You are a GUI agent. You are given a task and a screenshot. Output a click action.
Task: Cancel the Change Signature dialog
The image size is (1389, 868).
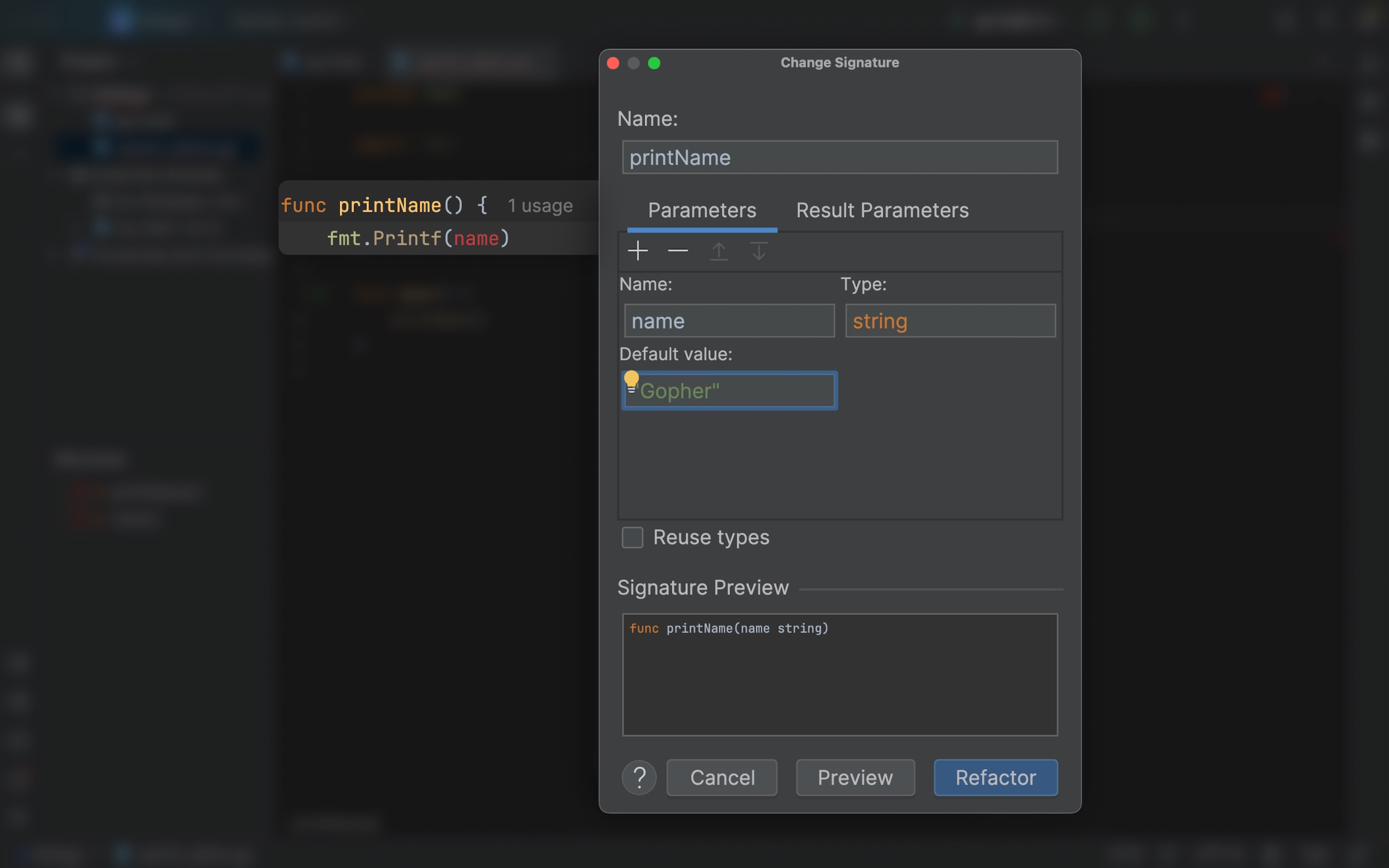pos(722,777)
